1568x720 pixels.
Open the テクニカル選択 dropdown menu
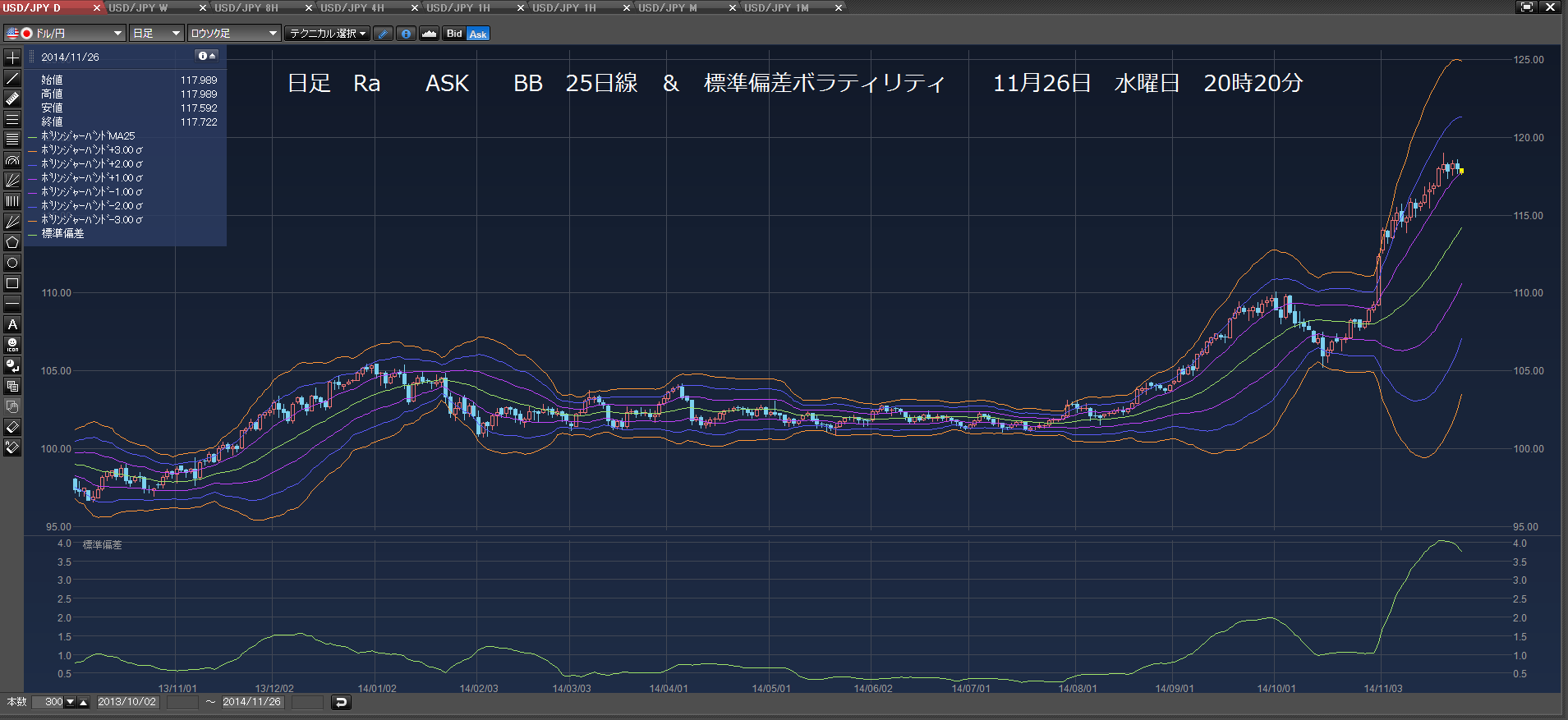(327, 34)
